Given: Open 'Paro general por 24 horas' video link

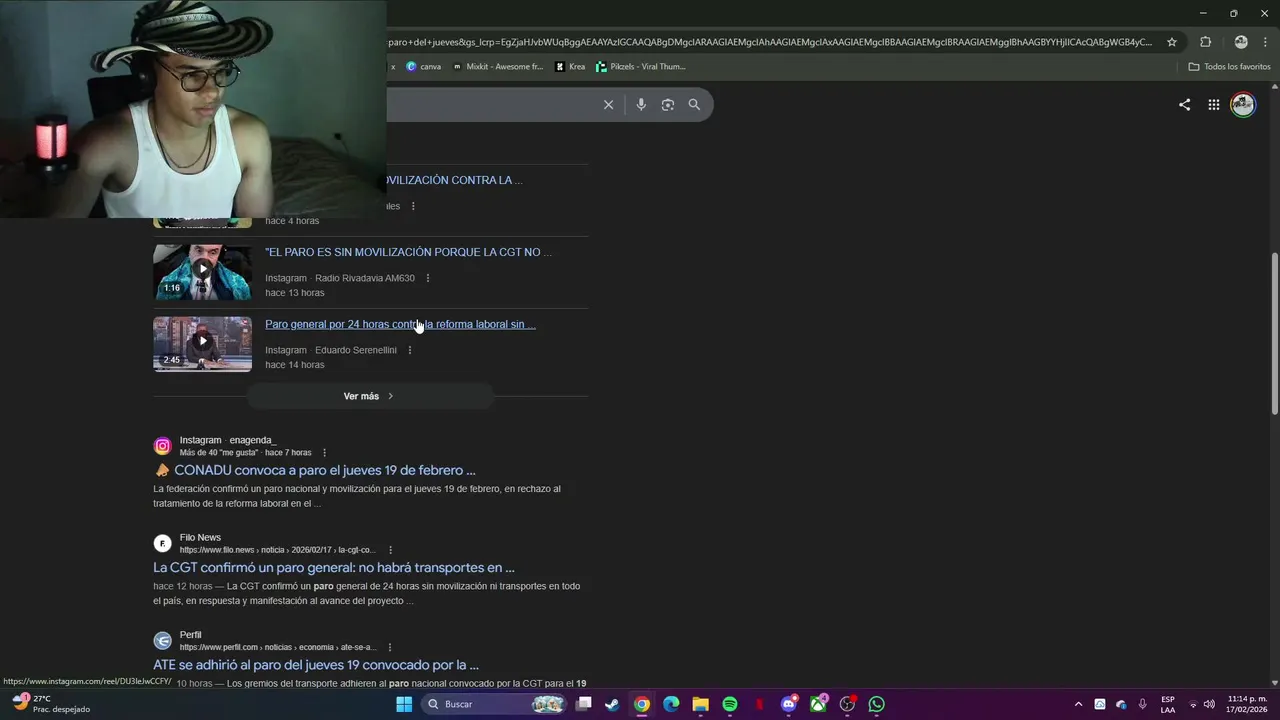Looking at the screenshot, I should (400, 324).
